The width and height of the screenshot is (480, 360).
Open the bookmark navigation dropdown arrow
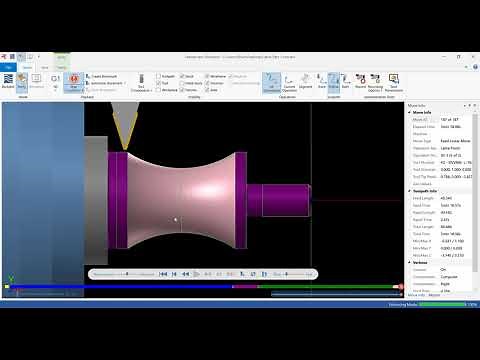tap(125, 83)
